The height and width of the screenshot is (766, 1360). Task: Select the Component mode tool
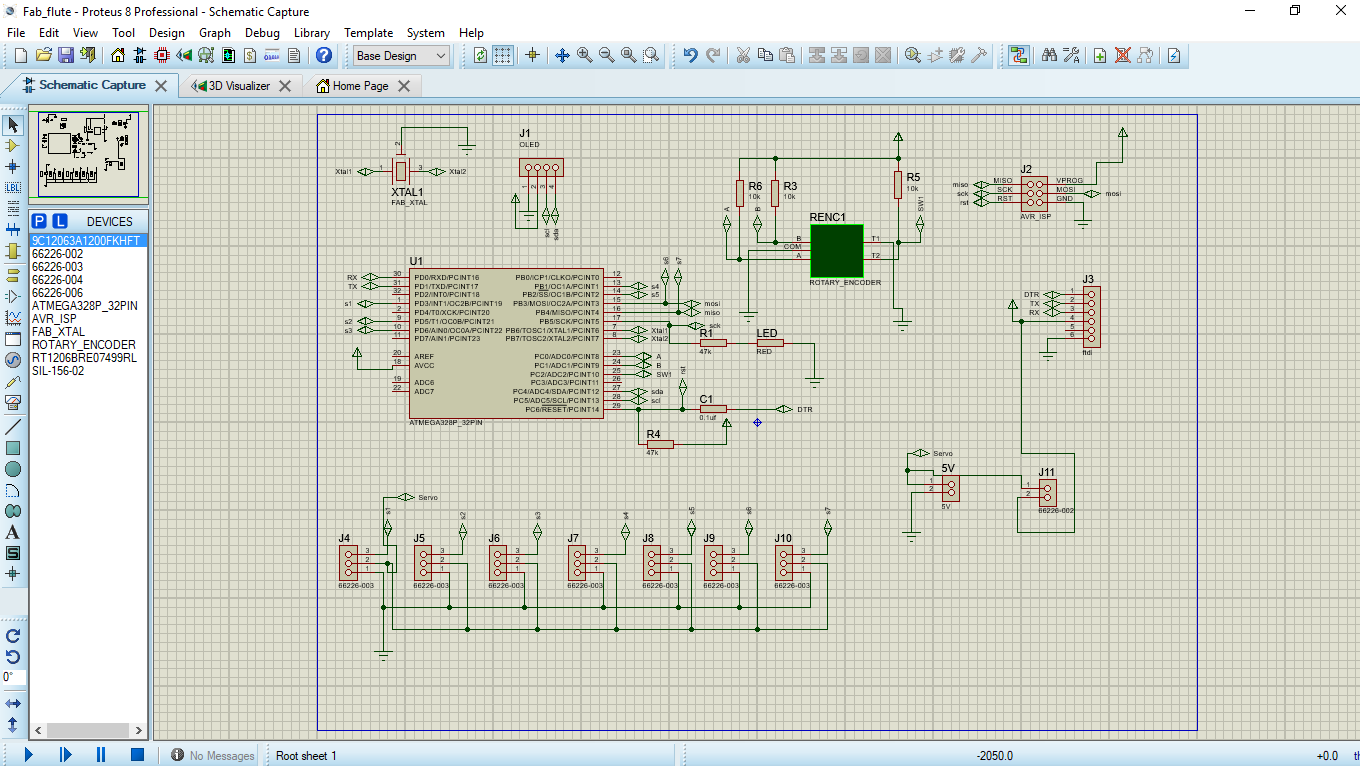click(13, 146)
